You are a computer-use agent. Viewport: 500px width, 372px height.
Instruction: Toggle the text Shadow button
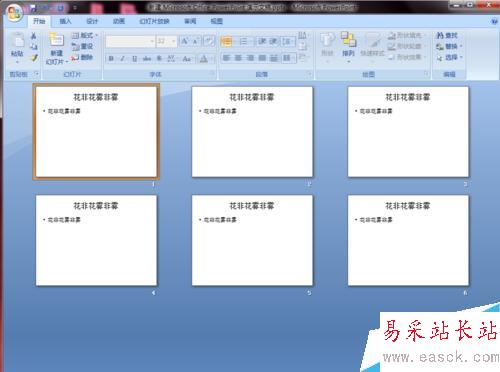pyautogui.click(x=159, y=59)
